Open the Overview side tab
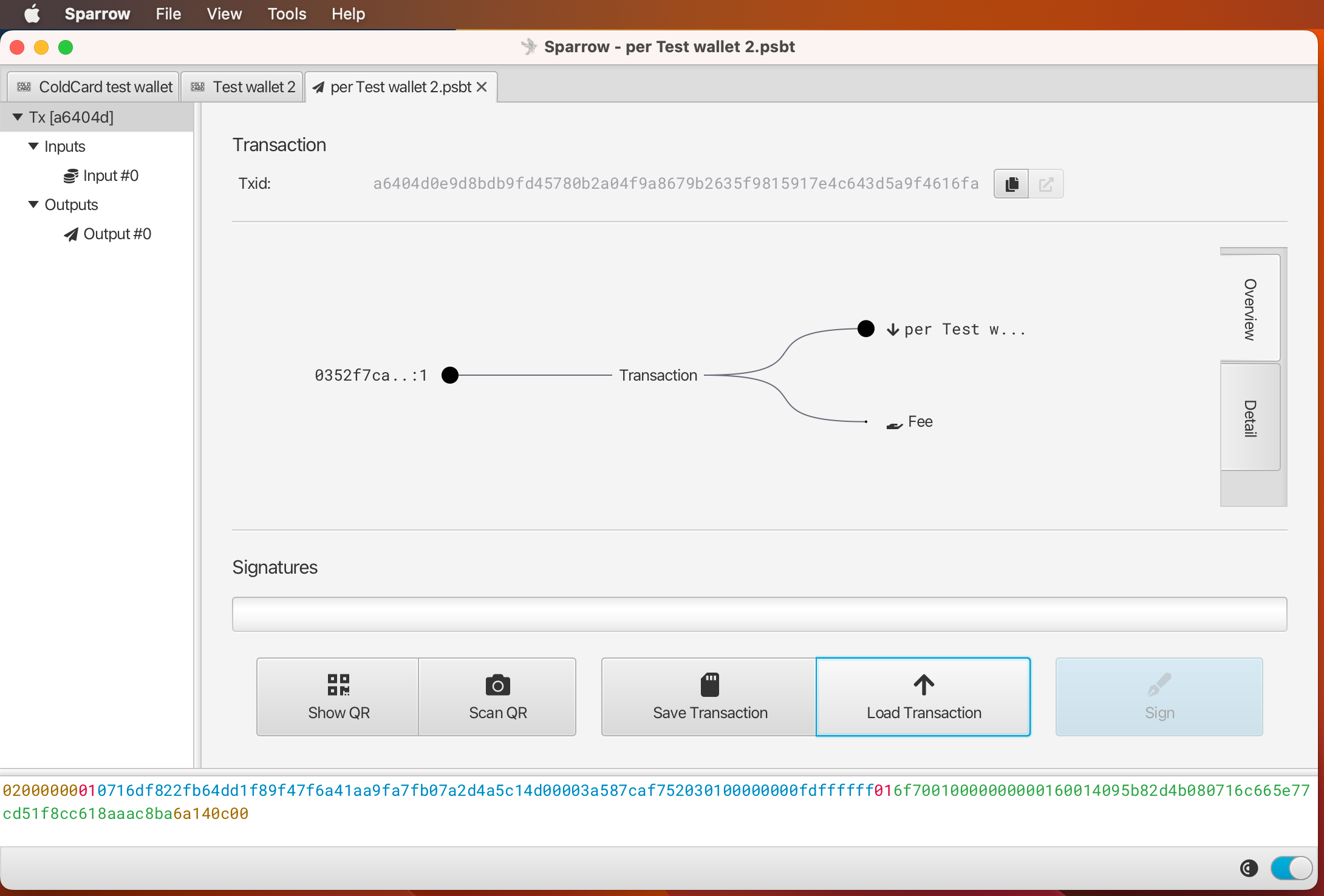The image size is (1324, 896). click(x=1250, y=308)
